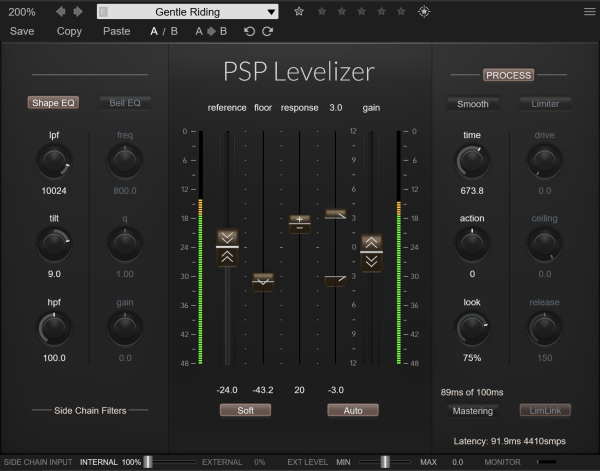This screenshot has height=471, width=600.
Task: Enable the Smooth mode
Action: click(473, 104)
